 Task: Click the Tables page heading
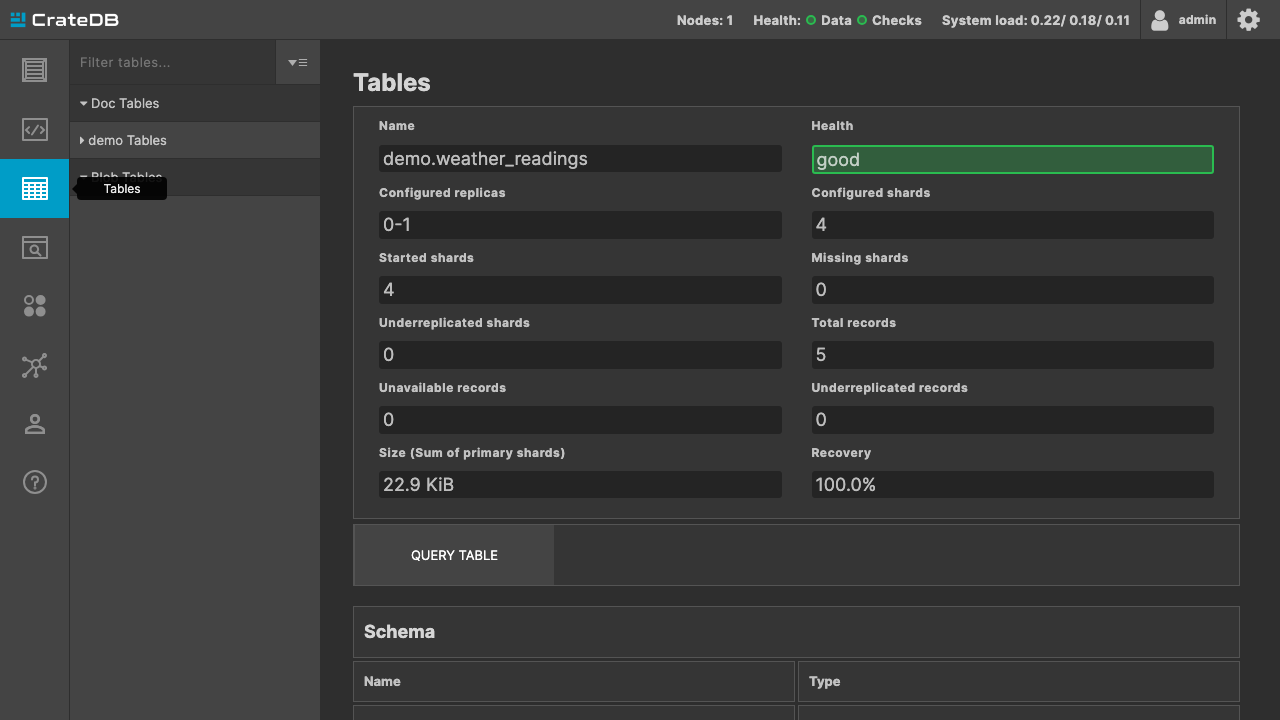click(x=392, y=82)
